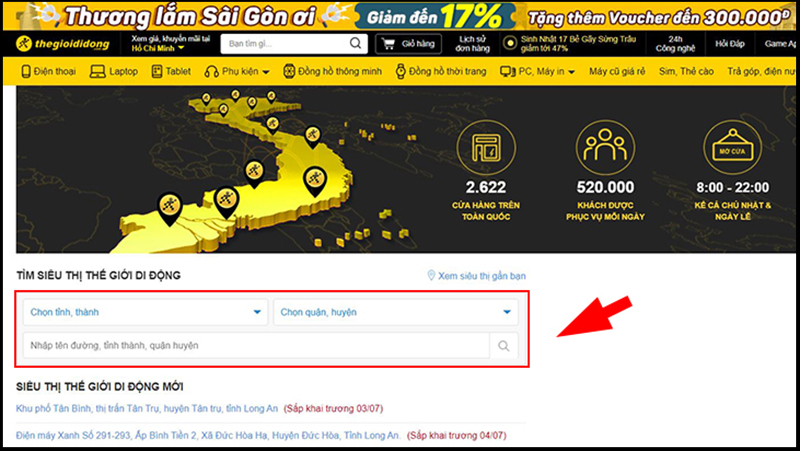Open the Chọn tỉnh, thành dropdown
The image size is (800, 451).
[145, 312]
